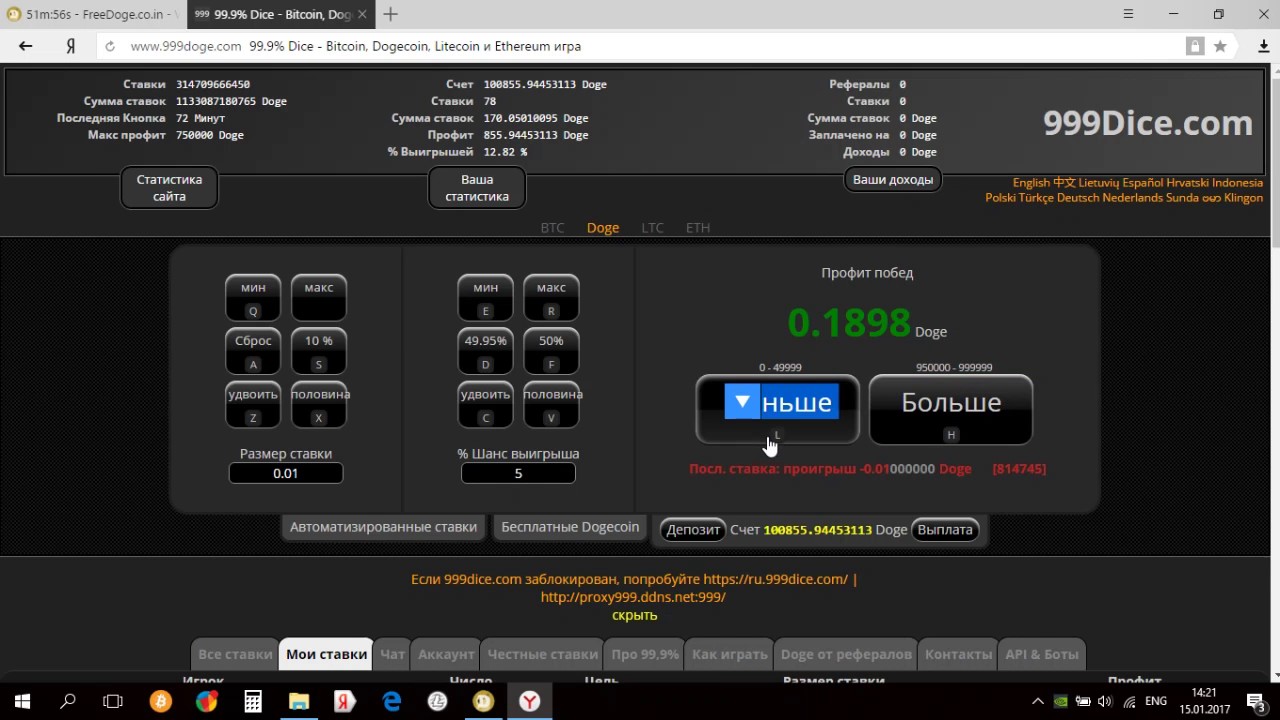The height and width of the screenshot is (720, 1280).
Task: Double the bet with 'удвоить' Z
Action: tap(253, 404)
